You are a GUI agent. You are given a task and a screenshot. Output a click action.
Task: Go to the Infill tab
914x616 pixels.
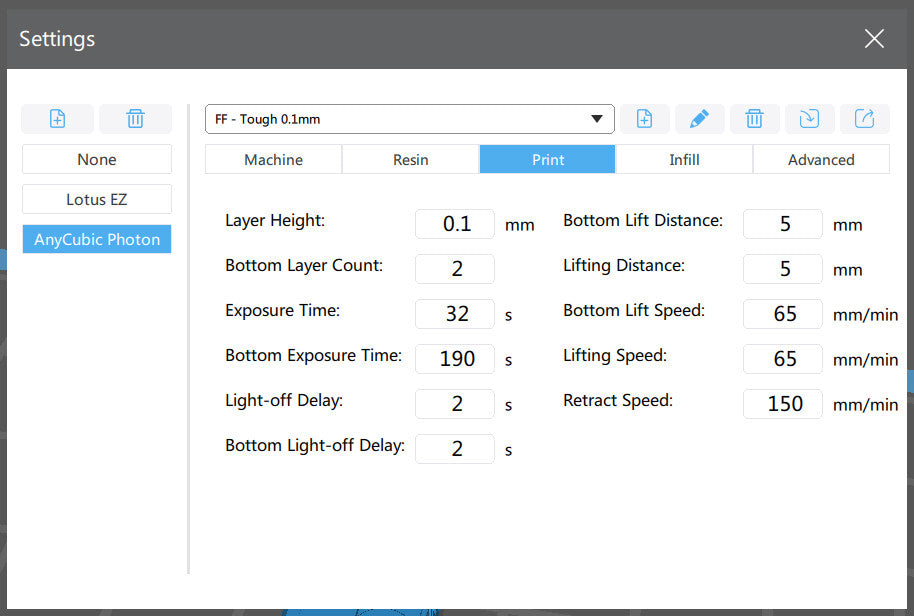click(684, 160)
